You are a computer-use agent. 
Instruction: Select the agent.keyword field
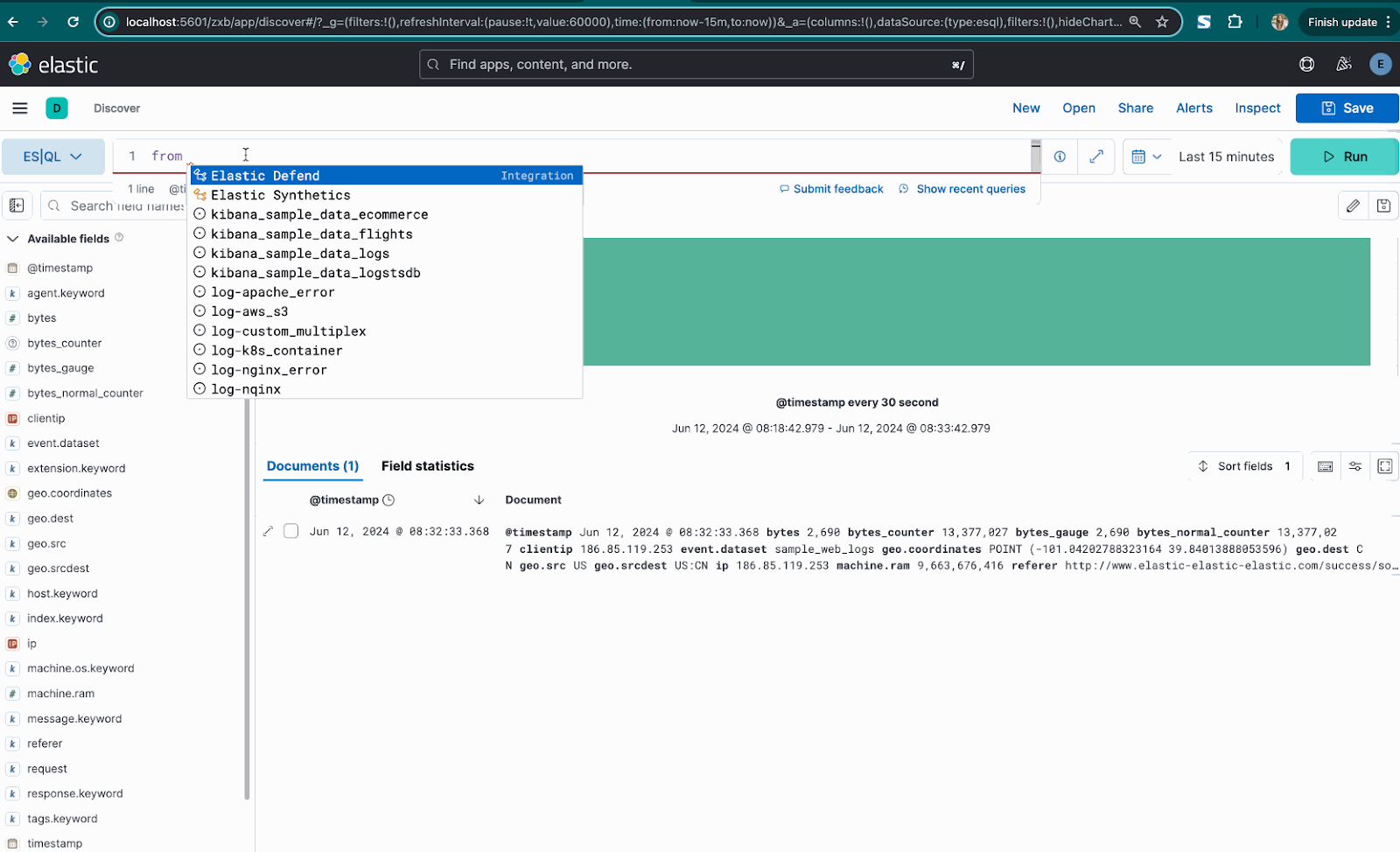(x=66, y=293)
